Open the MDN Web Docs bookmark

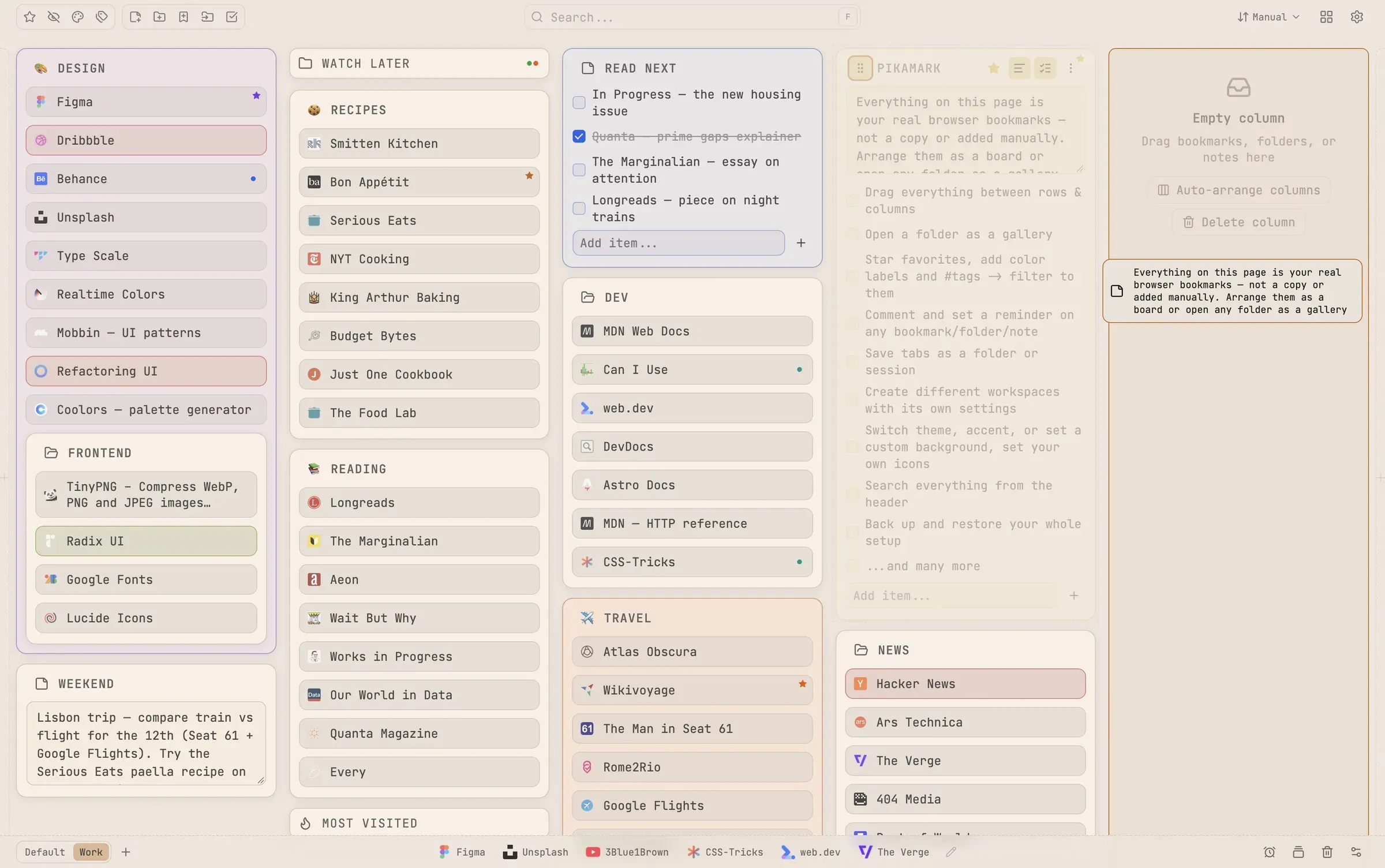(x=692, y=331)
